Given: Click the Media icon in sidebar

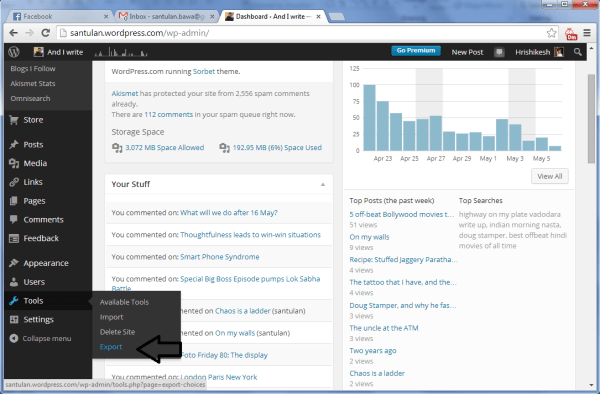Looking at the screenshot, I should tap(14, 163).
